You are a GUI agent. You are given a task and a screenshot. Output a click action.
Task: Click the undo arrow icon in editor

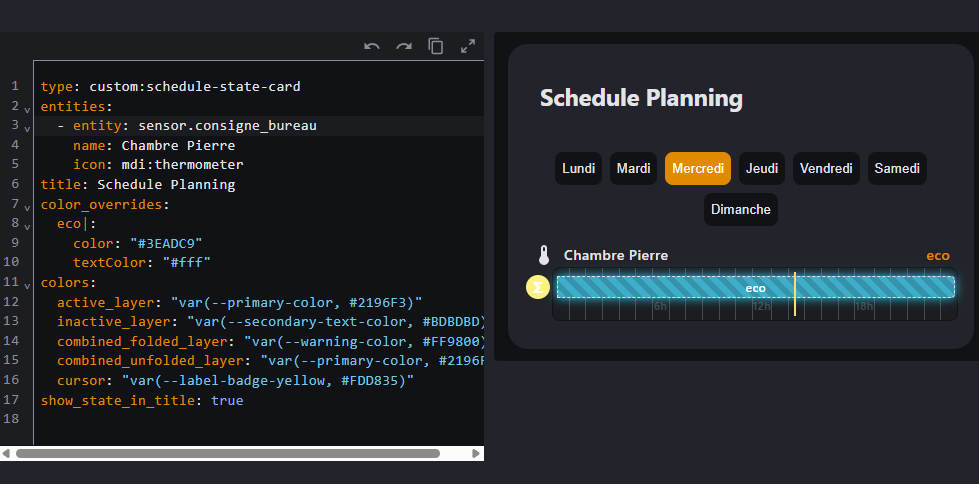point(372,46)
